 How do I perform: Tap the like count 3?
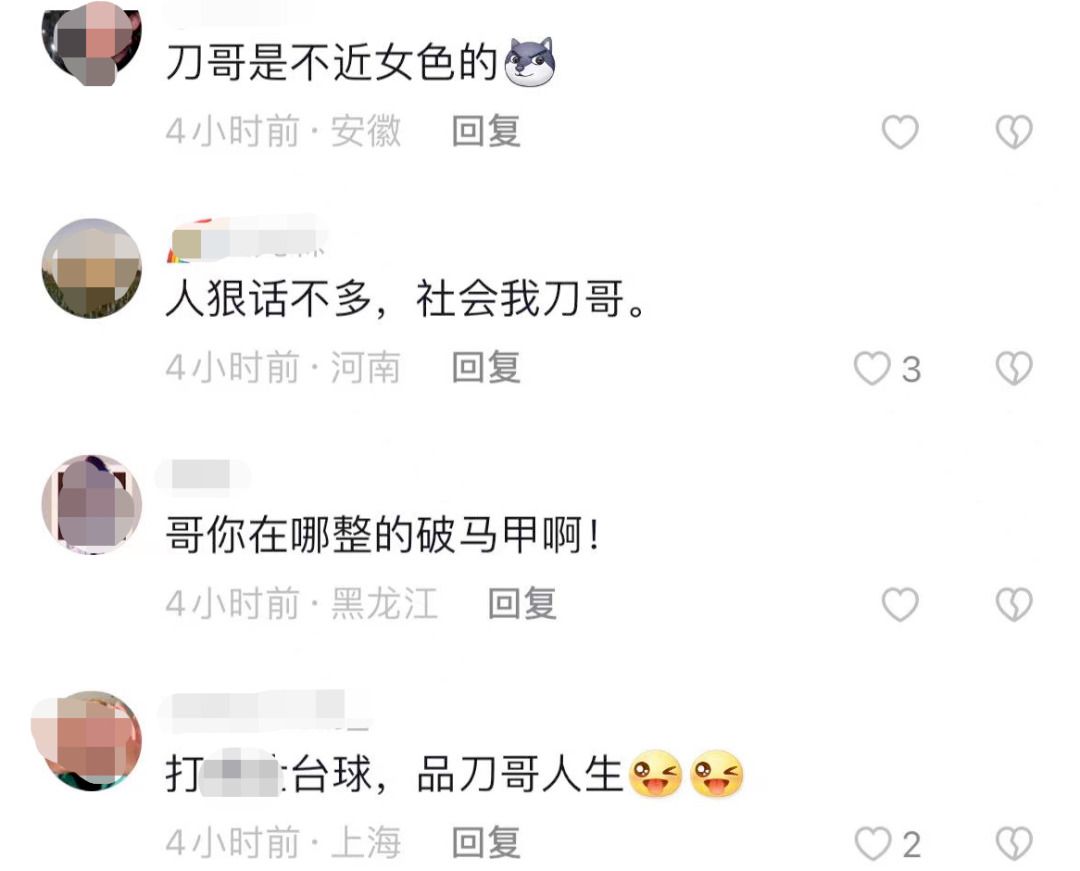911,370
